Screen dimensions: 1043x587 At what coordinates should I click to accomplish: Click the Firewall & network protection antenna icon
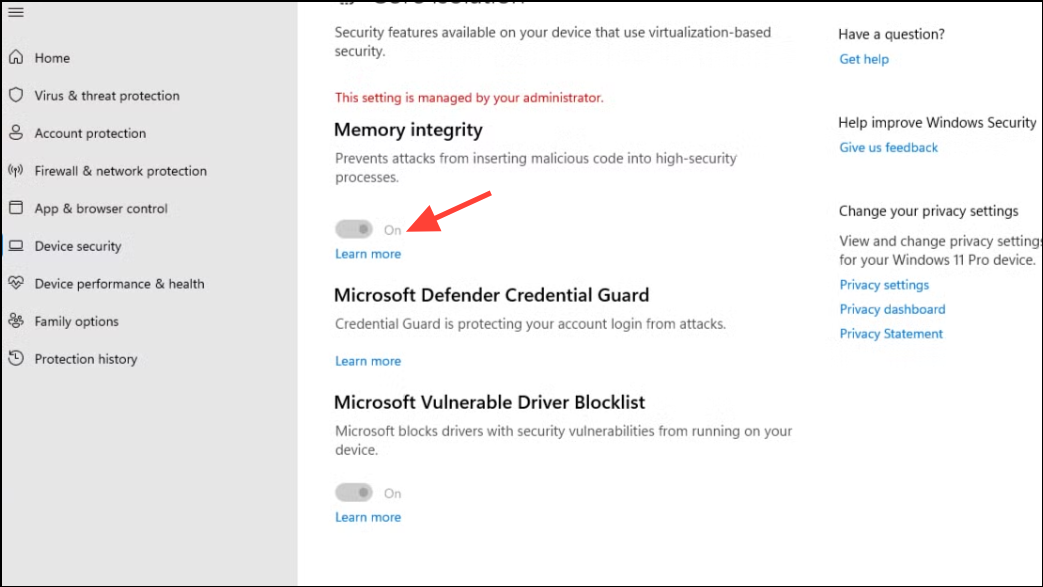pos(16,170)
